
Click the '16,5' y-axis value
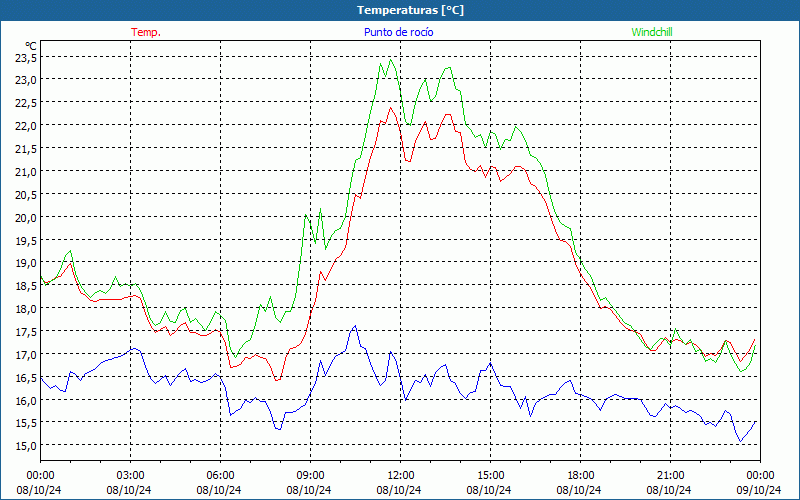[26, 378]
